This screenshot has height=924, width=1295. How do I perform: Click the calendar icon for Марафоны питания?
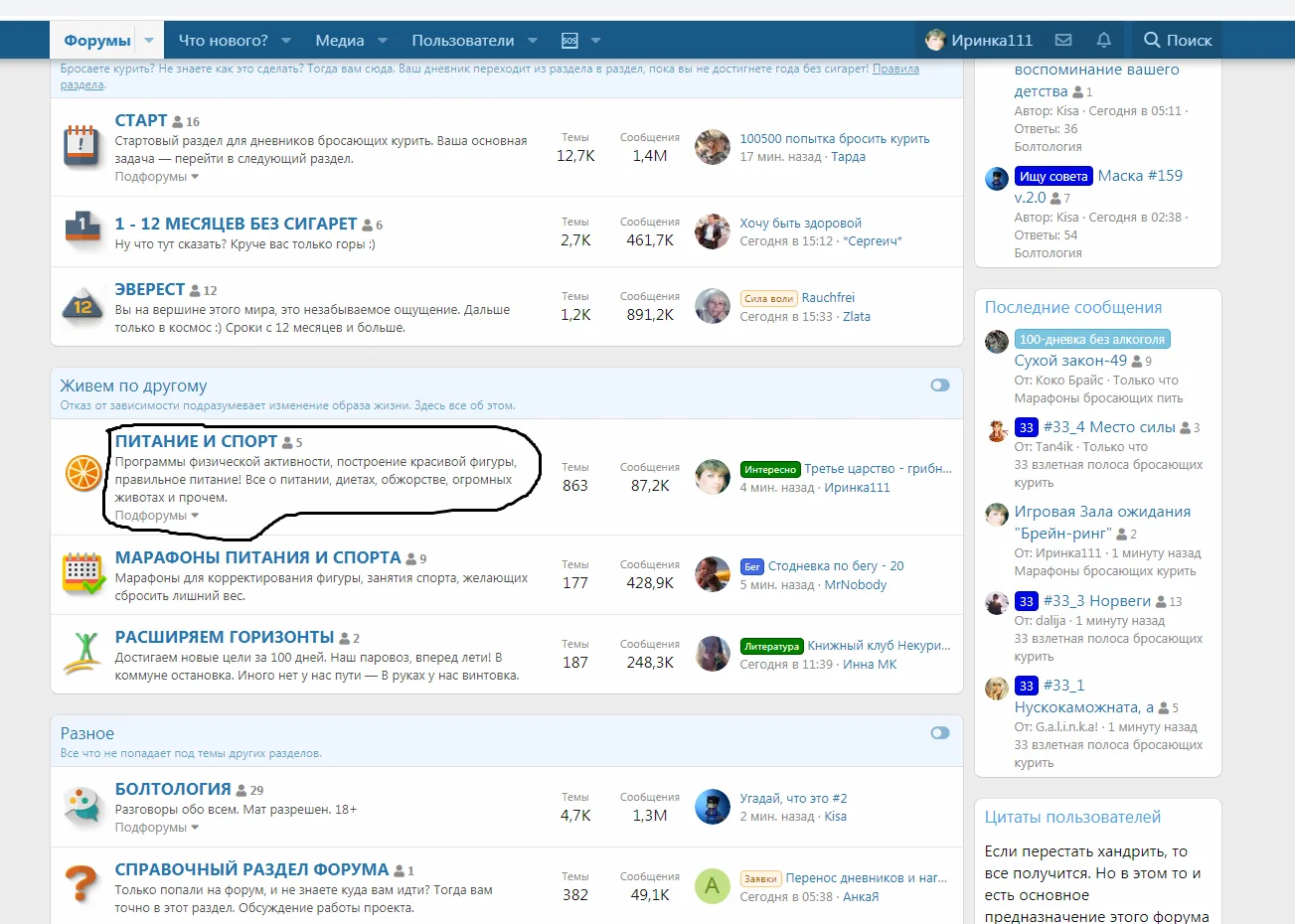(82, 574)
